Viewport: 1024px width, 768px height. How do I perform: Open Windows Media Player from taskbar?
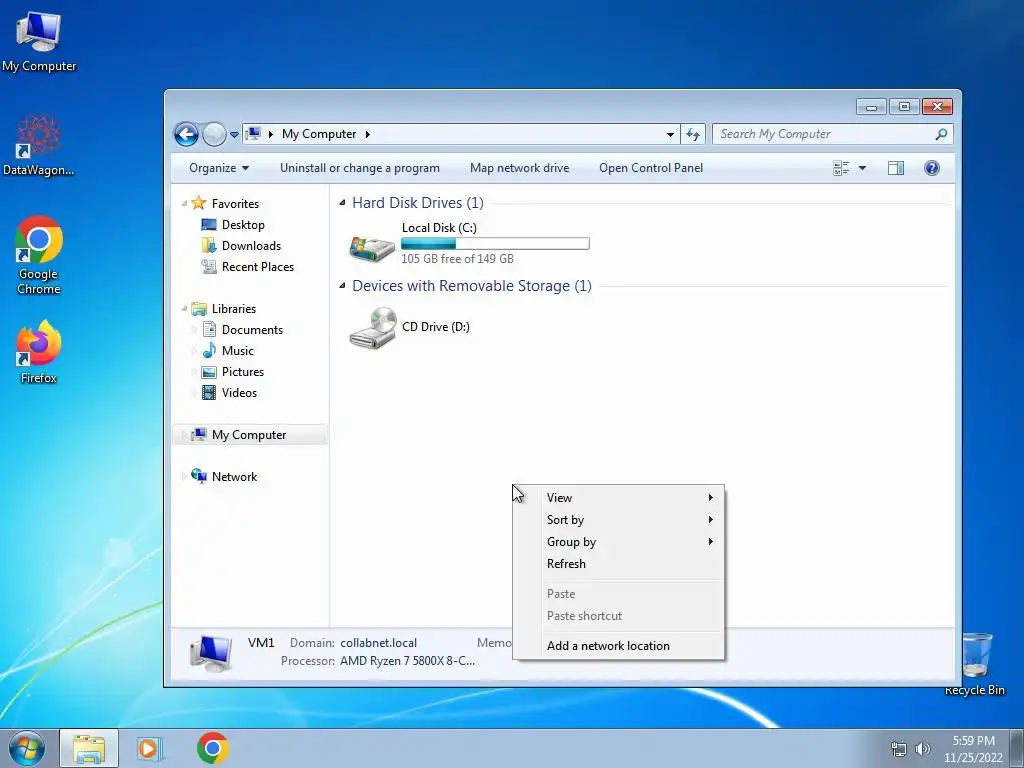tap(149, 748)
